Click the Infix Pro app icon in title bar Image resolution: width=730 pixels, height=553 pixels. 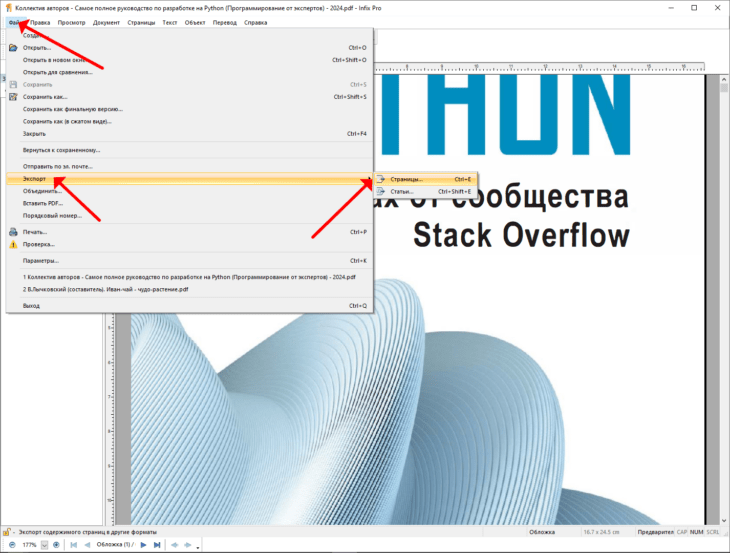click(8, 8)
